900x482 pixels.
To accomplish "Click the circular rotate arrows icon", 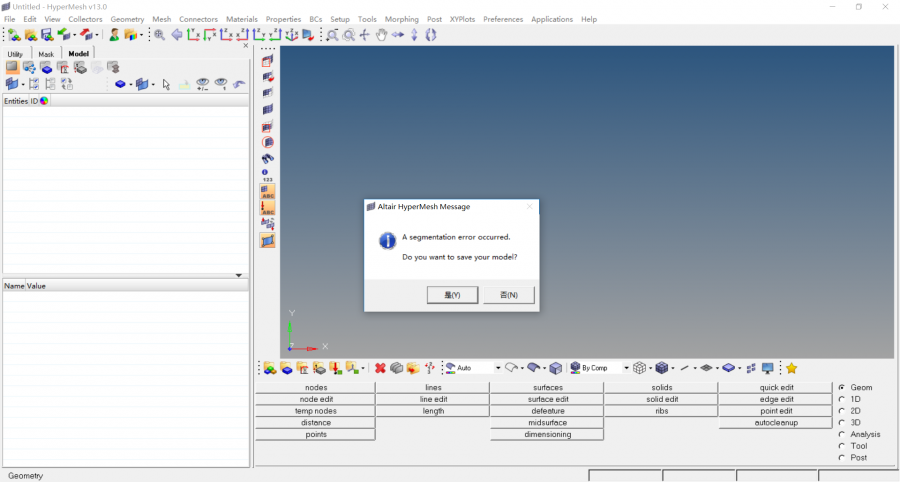I will (x=430, y=35).
